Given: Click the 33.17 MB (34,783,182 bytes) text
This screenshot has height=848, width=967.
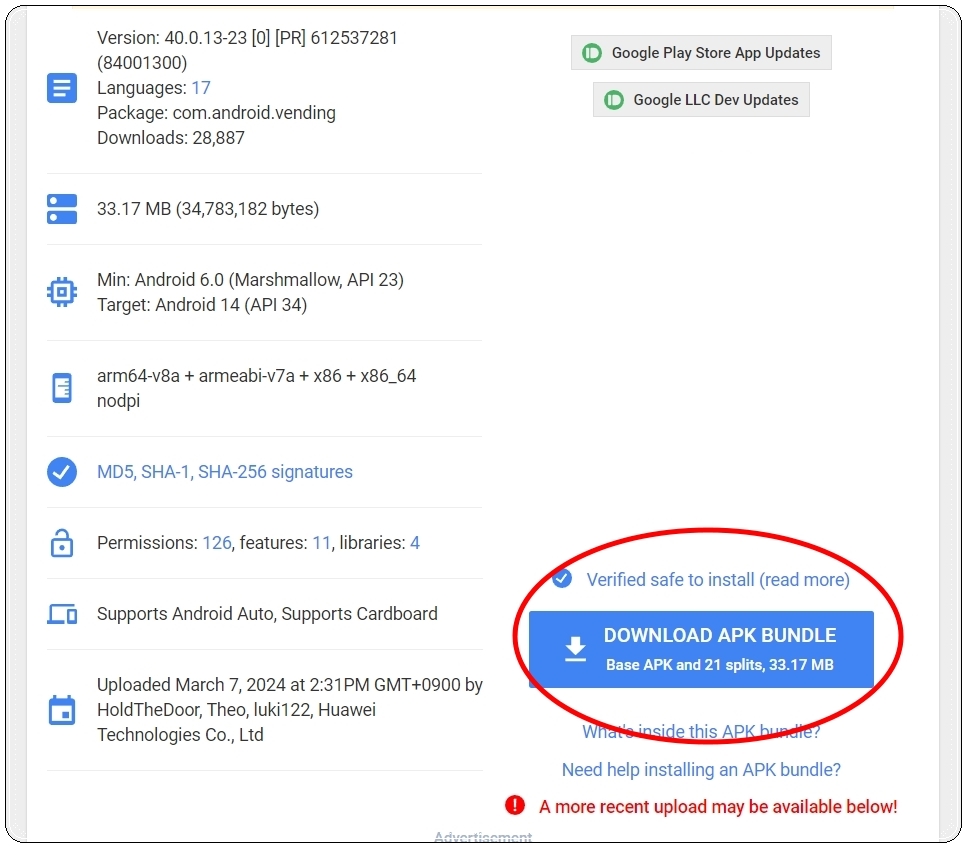Looking at the screenshot, I should pyautogui.click(x=208, y=209).
